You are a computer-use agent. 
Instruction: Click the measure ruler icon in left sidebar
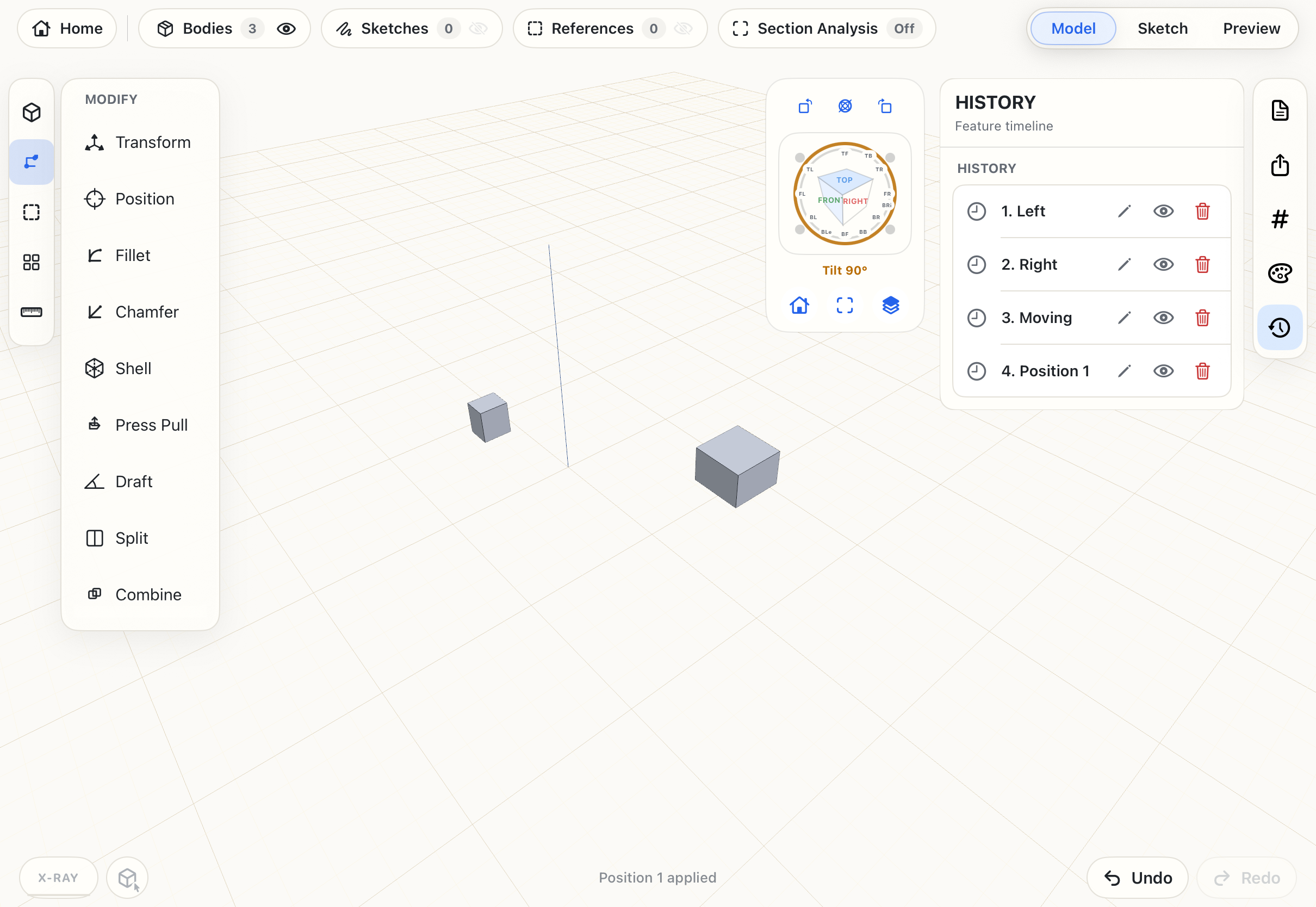tap(31, 312)
